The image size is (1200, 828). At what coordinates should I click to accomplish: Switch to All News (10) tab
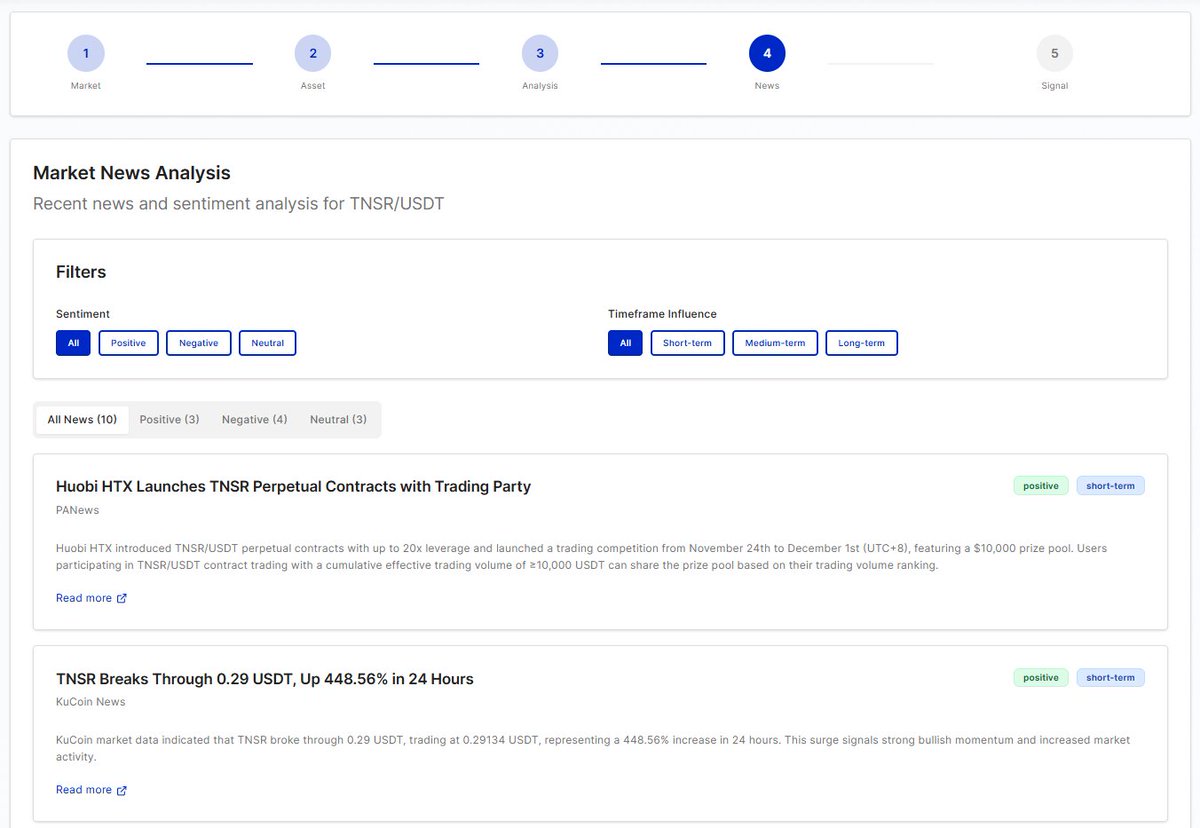[82, 420]
